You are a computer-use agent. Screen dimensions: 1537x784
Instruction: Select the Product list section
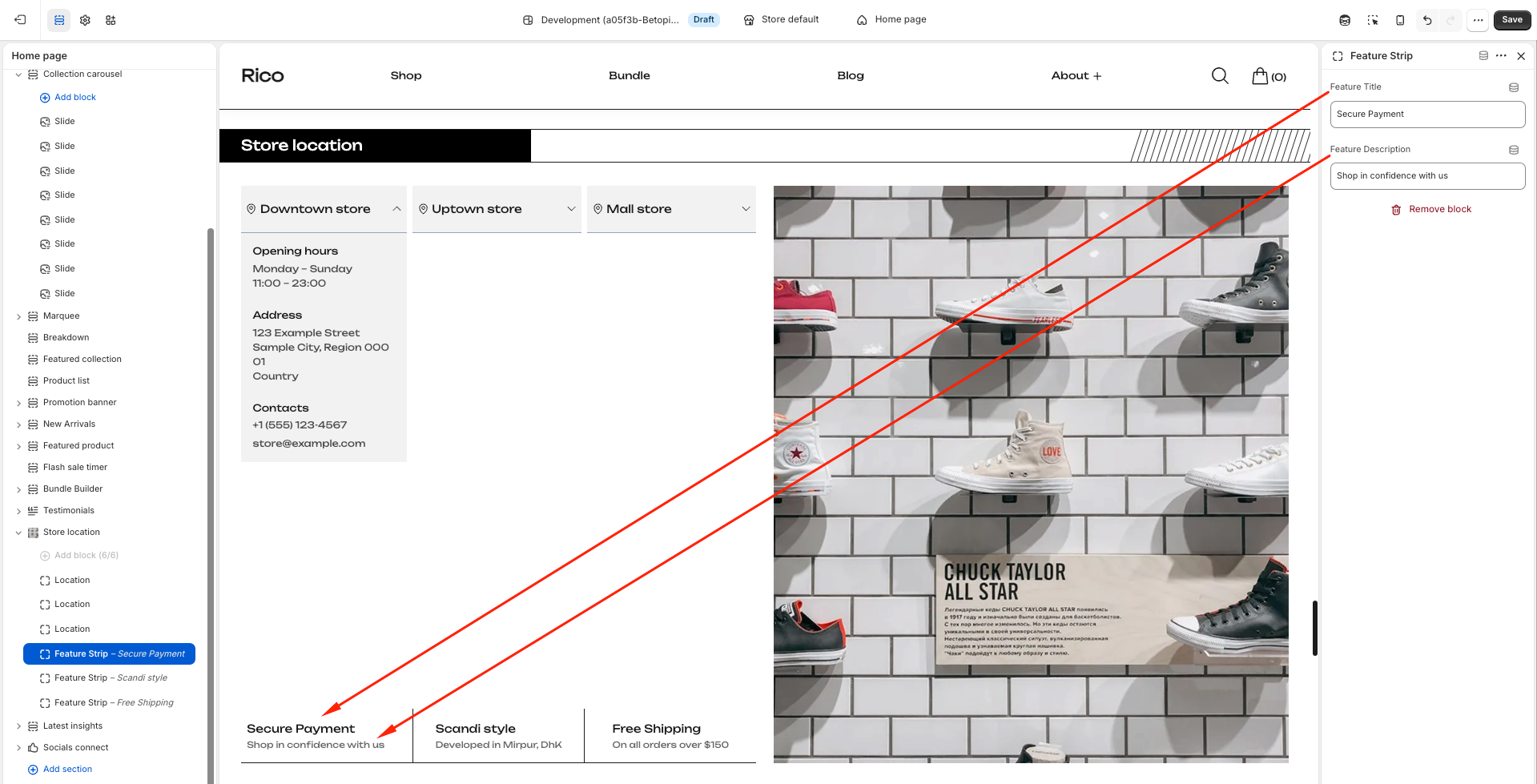66,381
